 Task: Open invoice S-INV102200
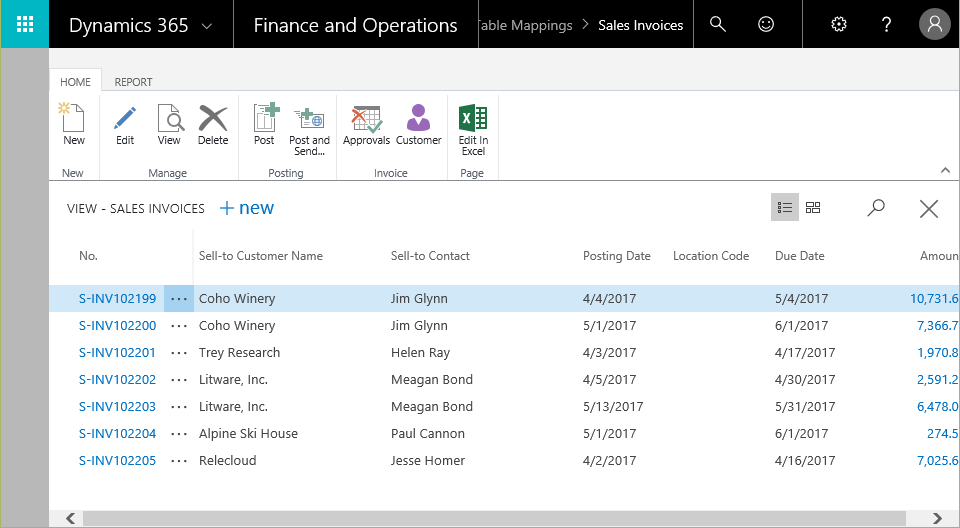(x=118, y=326)
